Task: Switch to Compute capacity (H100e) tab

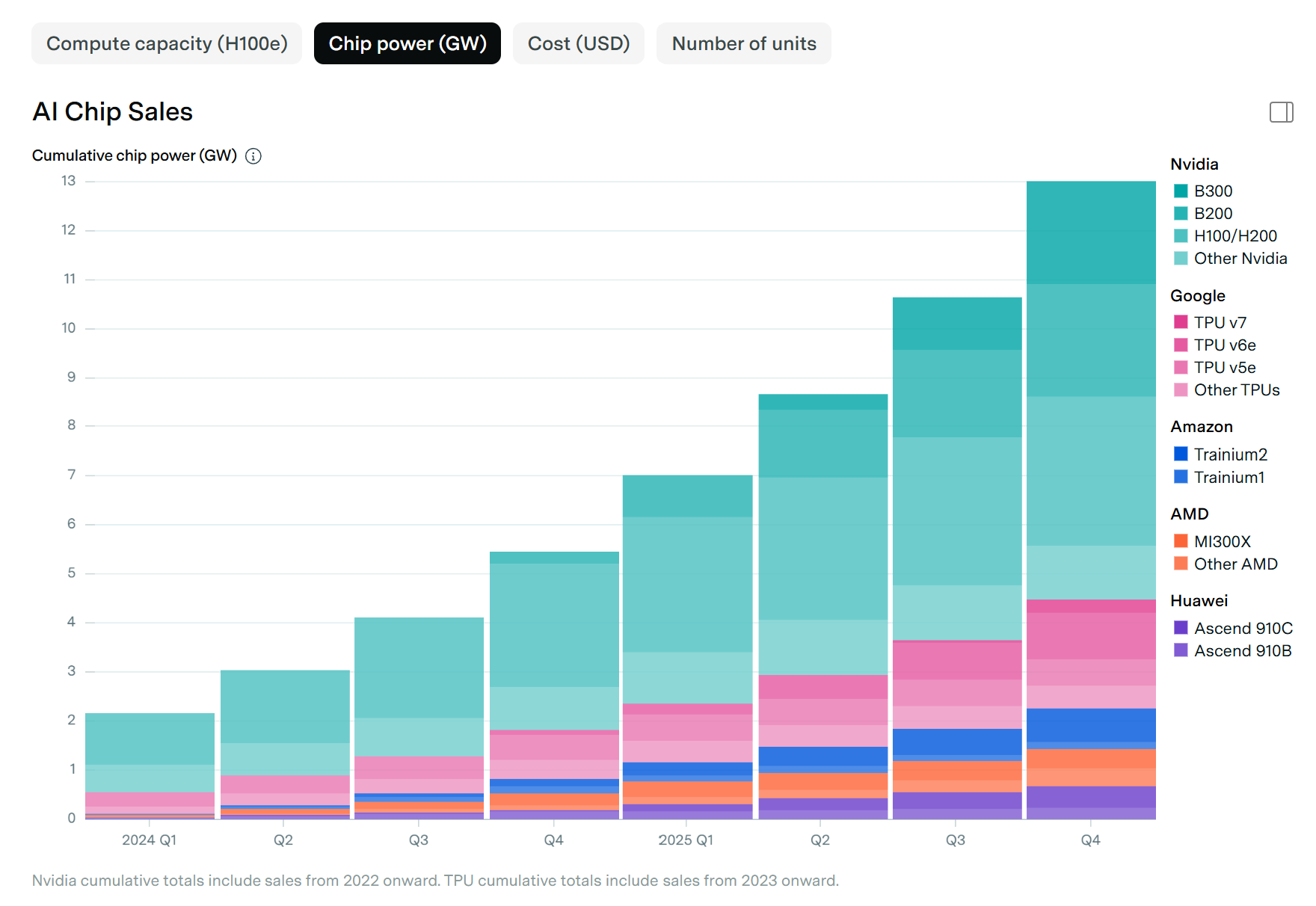Action: click(167, 43)
